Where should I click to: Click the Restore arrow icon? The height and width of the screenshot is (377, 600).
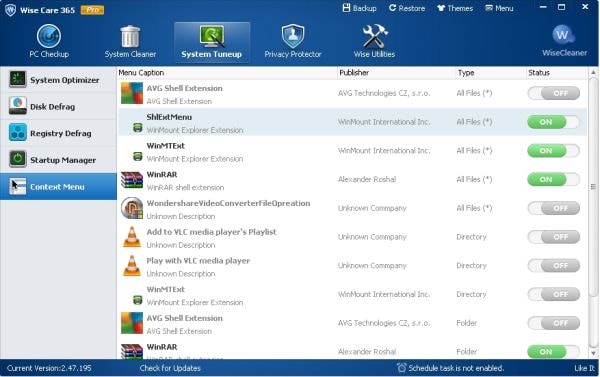[x=392, y=8]
